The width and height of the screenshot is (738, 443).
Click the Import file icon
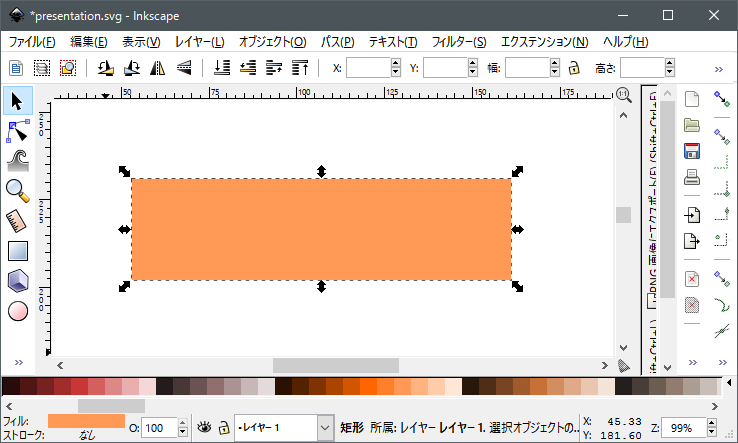click(691, 215)
